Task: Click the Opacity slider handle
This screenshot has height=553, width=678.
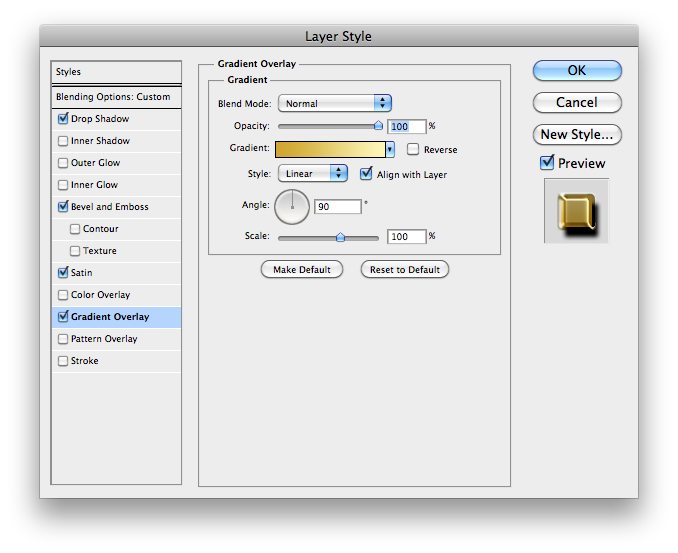Action: click(378, 126)
